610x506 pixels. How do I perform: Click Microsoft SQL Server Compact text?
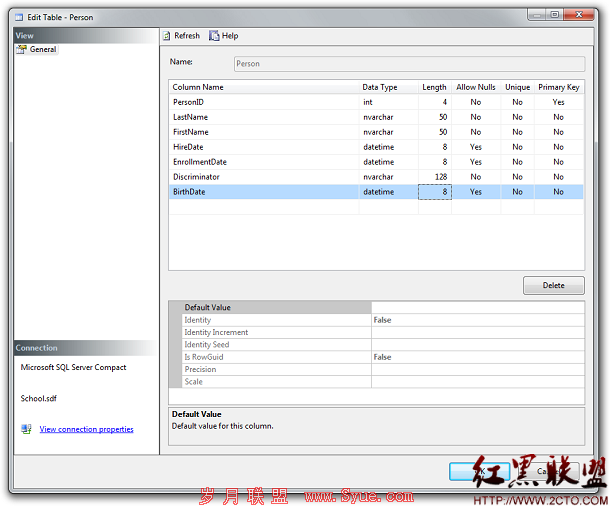73,367
